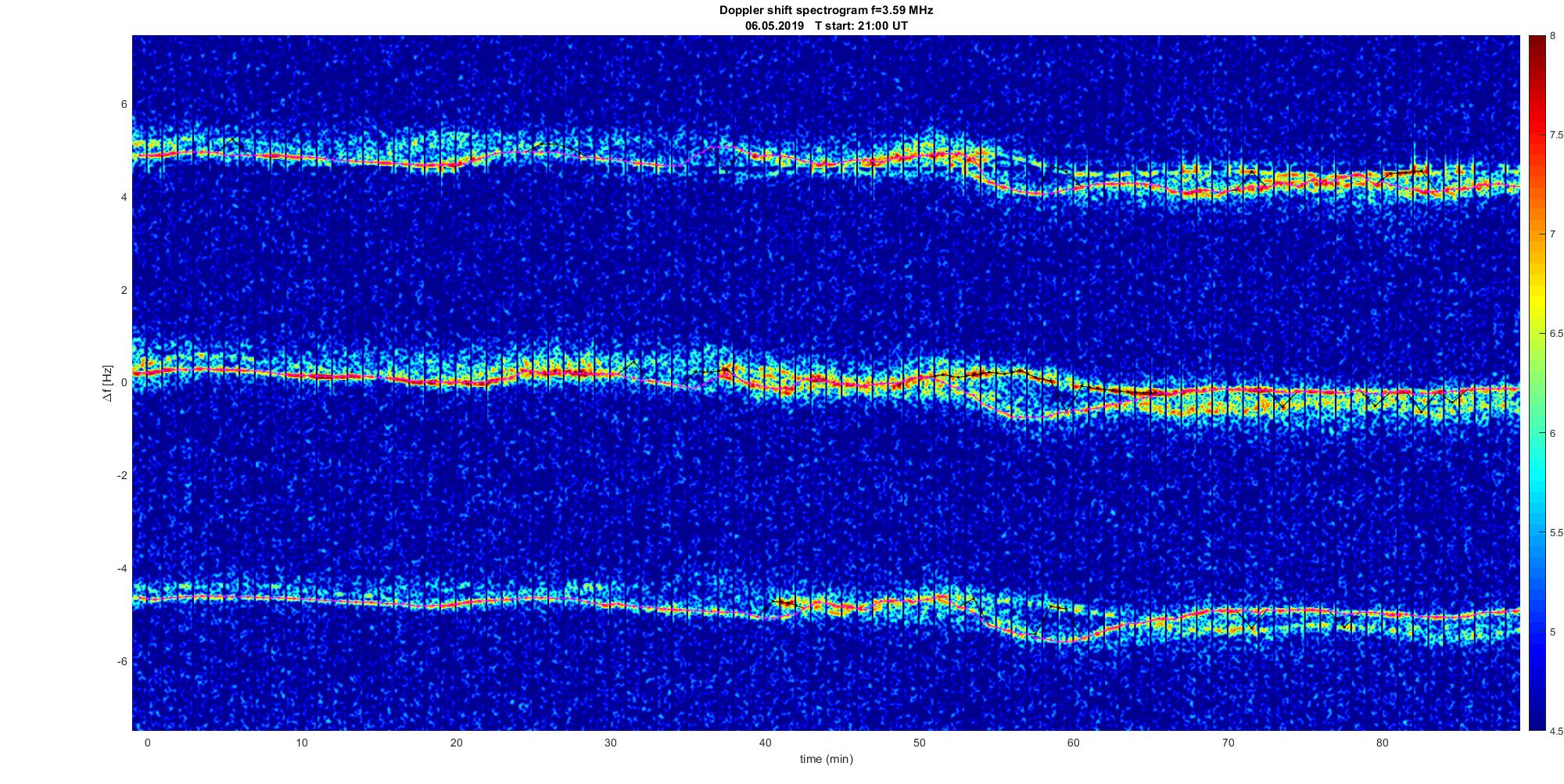Click the y-axis tick label '6'
This screenshot has width=1564, height=784.
124,105
